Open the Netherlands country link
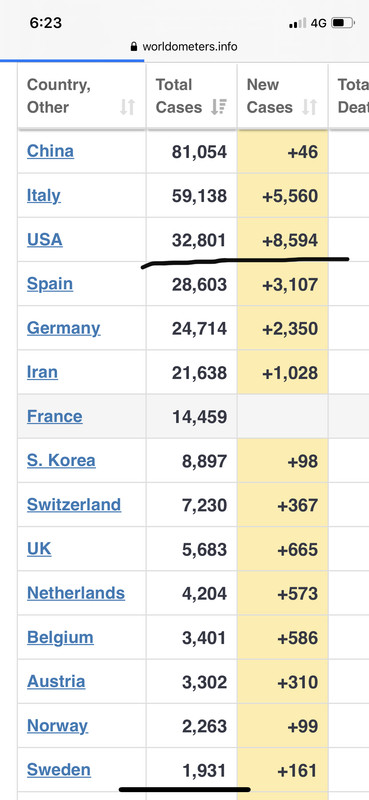This screenshot has height=800, width=369. pos(76,593)
